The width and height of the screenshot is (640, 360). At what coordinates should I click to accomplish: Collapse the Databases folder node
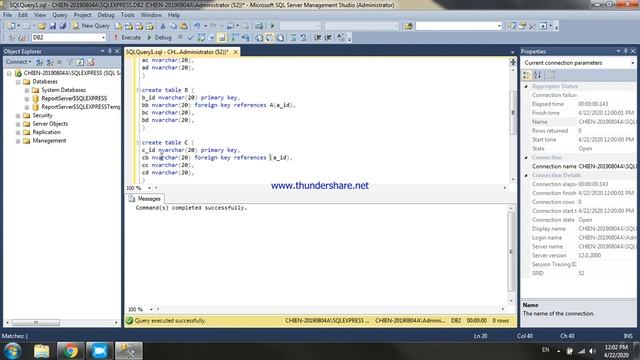(18, 82)
